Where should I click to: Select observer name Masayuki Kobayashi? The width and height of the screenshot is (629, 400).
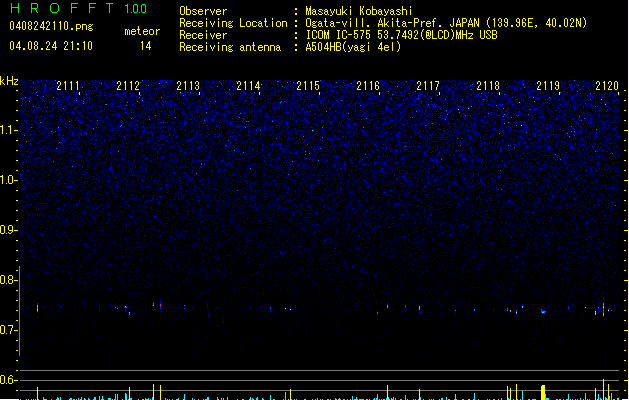click(x=359, y=11)
